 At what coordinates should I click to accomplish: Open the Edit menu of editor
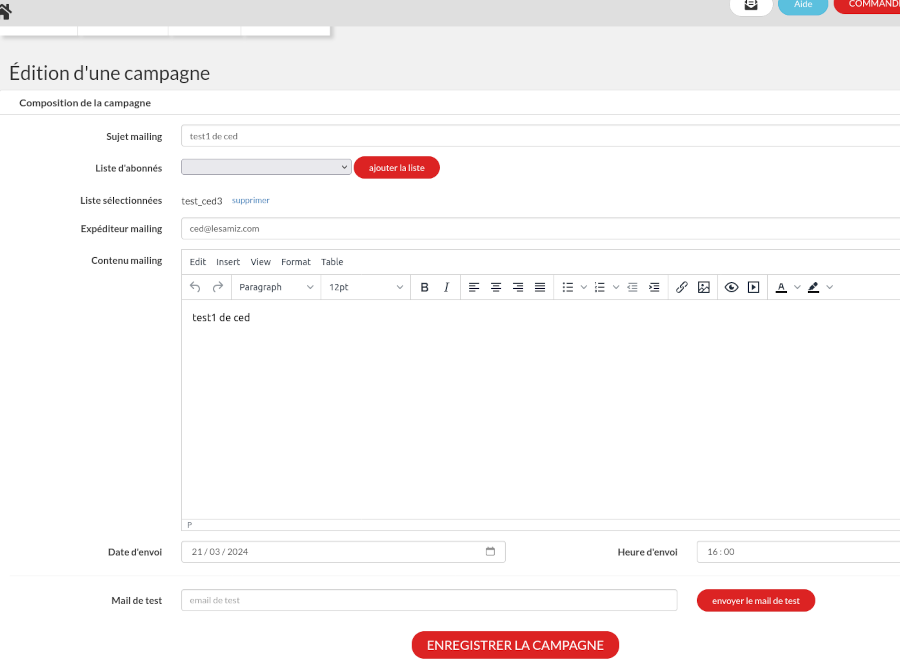[x=197, y=262]
